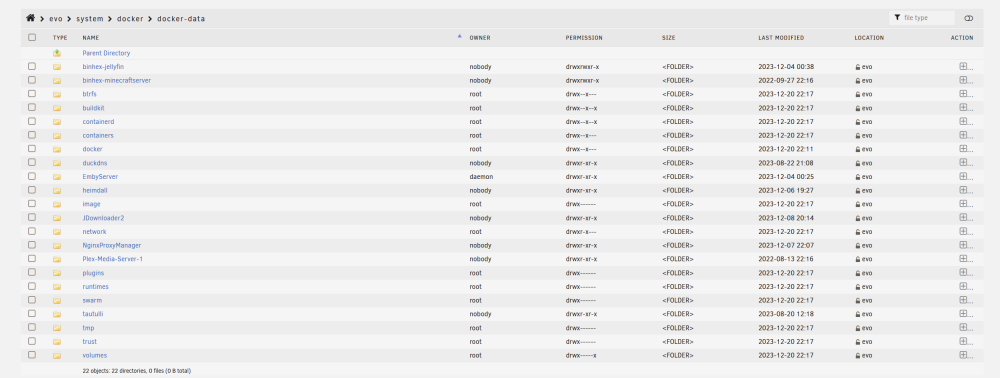
Task: Open action icon for volumes row
Action: tap(963, 355)
